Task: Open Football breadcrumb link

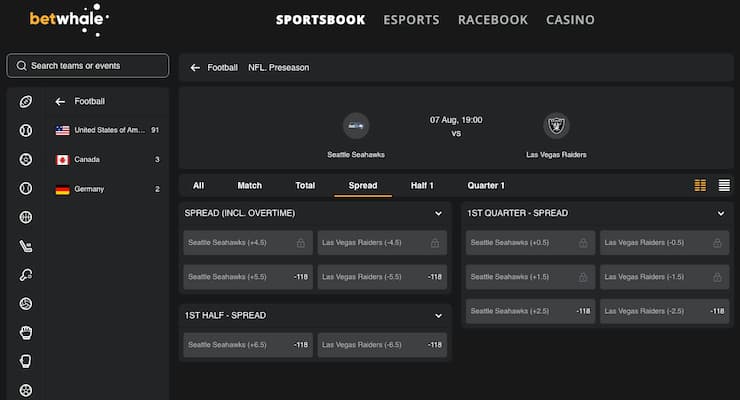Action: click(223, 68)
